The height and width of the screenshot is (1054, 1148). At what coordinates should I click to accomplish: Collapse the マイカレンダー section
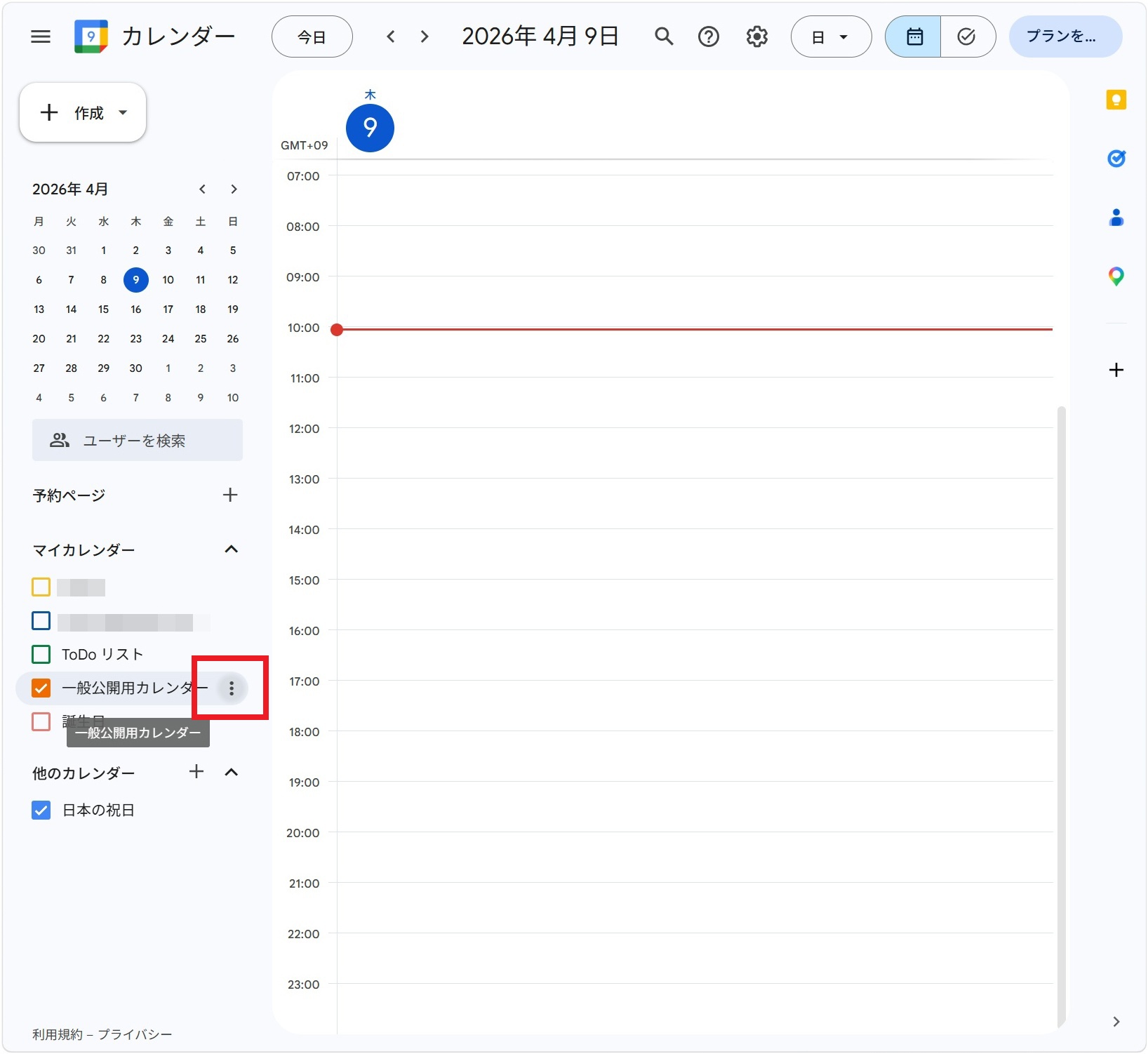coord(231,549)
